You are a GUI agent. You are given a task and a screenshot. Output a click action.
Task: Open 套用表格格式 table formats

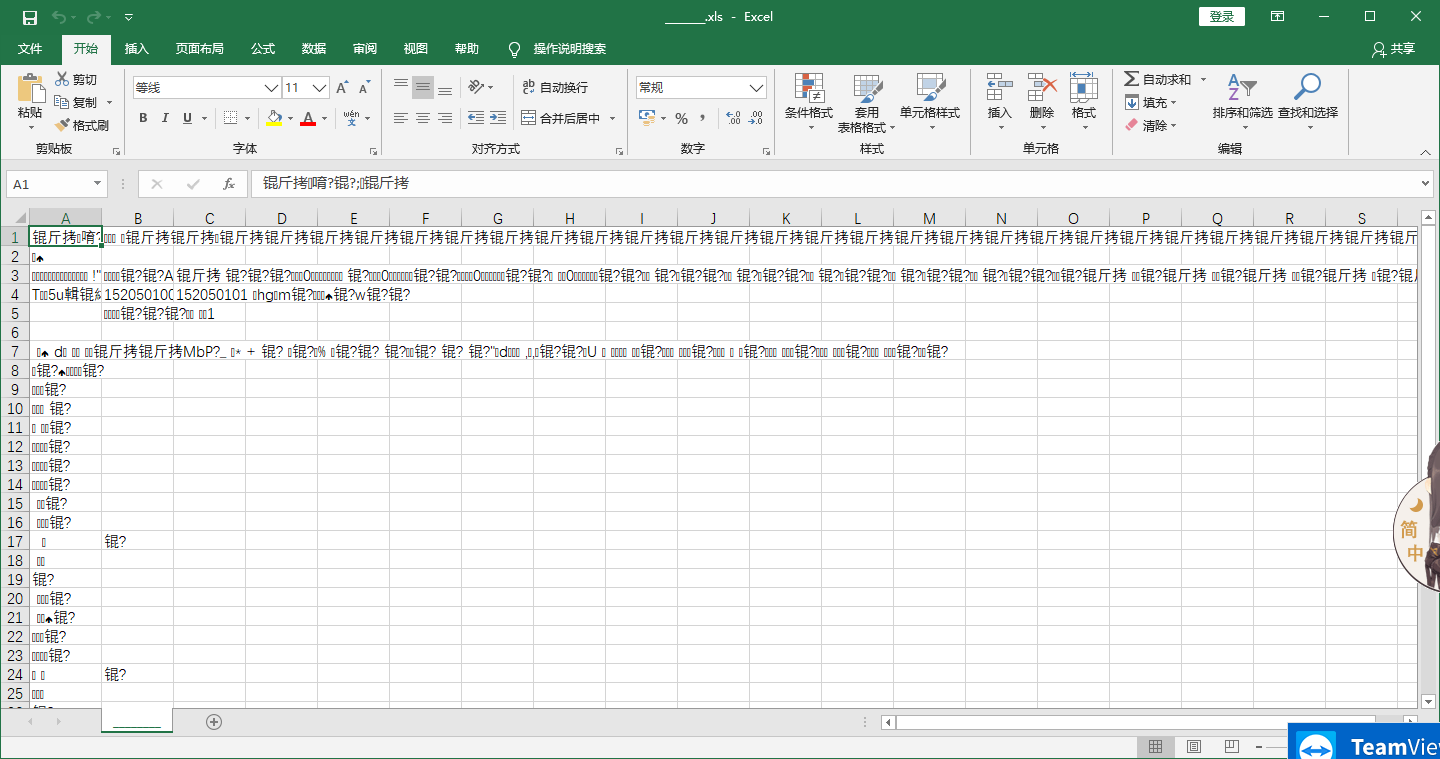pos(866,101)
